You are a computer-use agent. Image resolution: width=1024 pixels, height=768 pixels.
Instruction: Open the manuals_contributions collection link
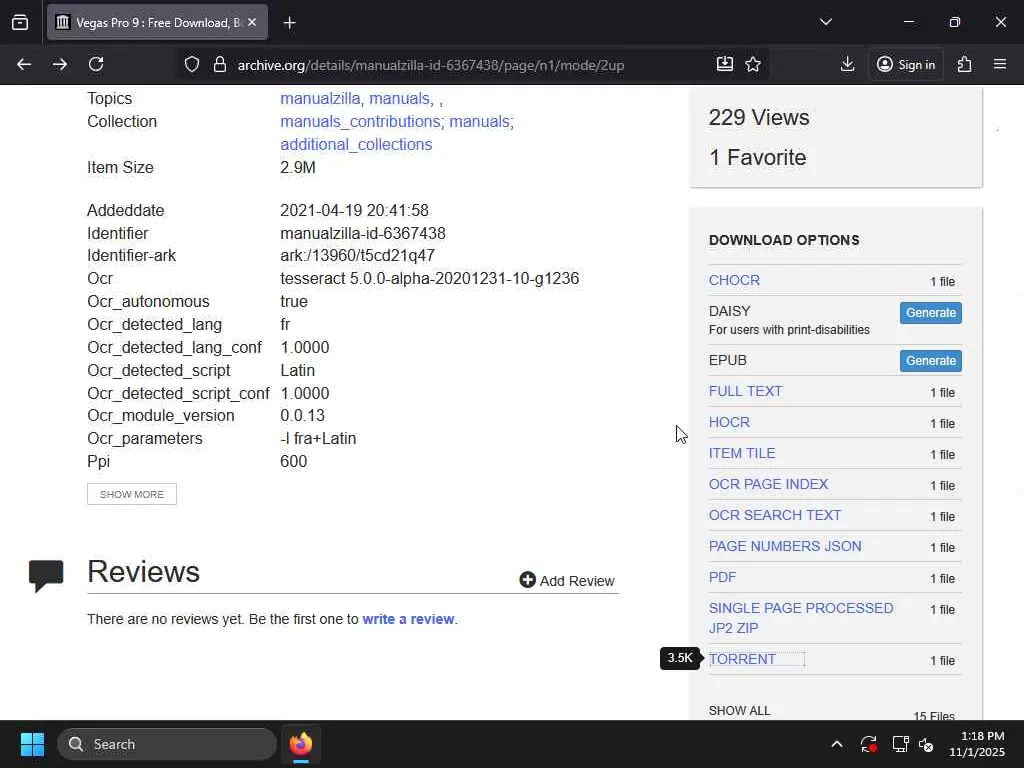coord(360,121)
